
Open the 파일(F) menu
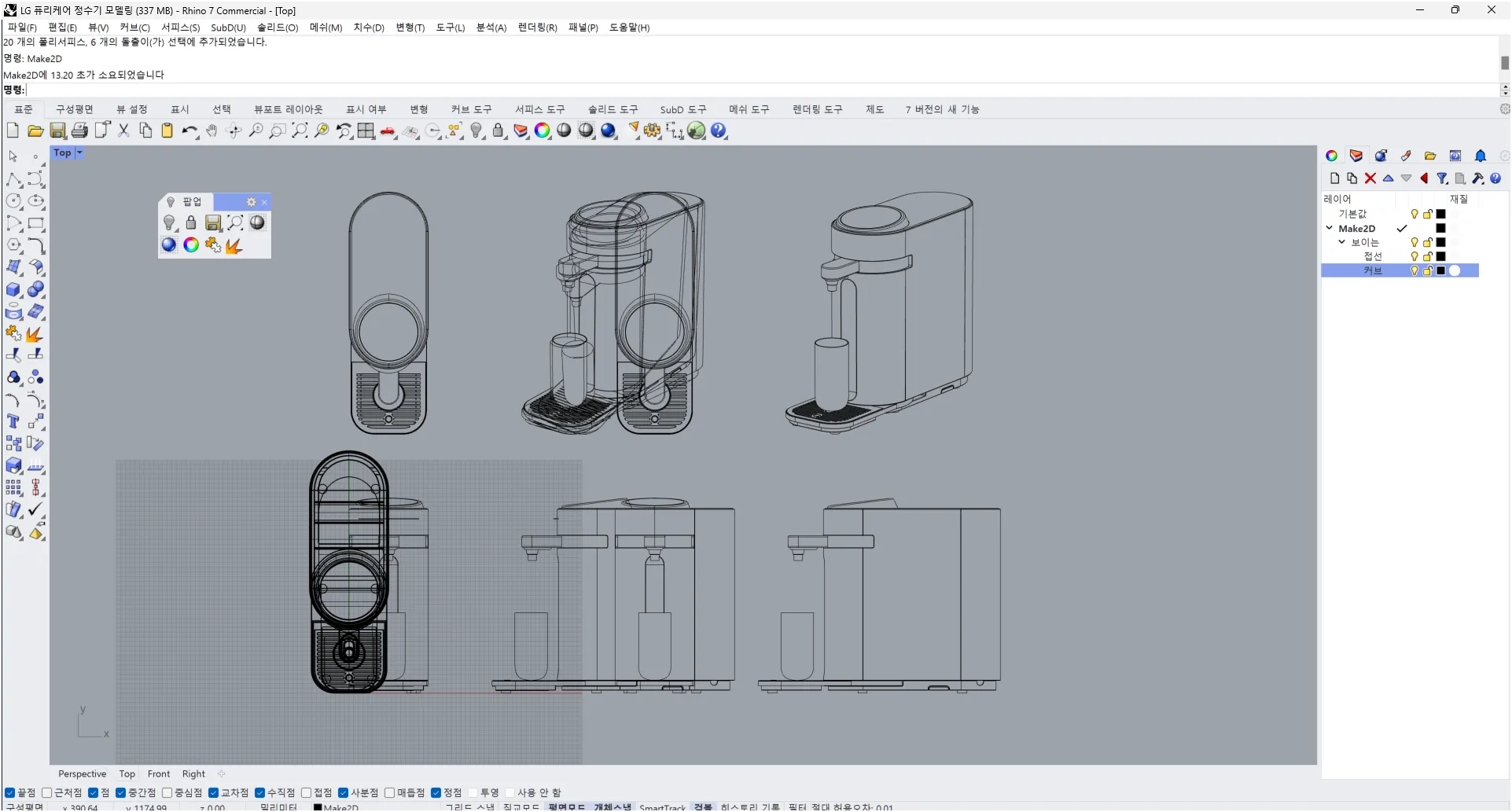(x=22, y=28)
